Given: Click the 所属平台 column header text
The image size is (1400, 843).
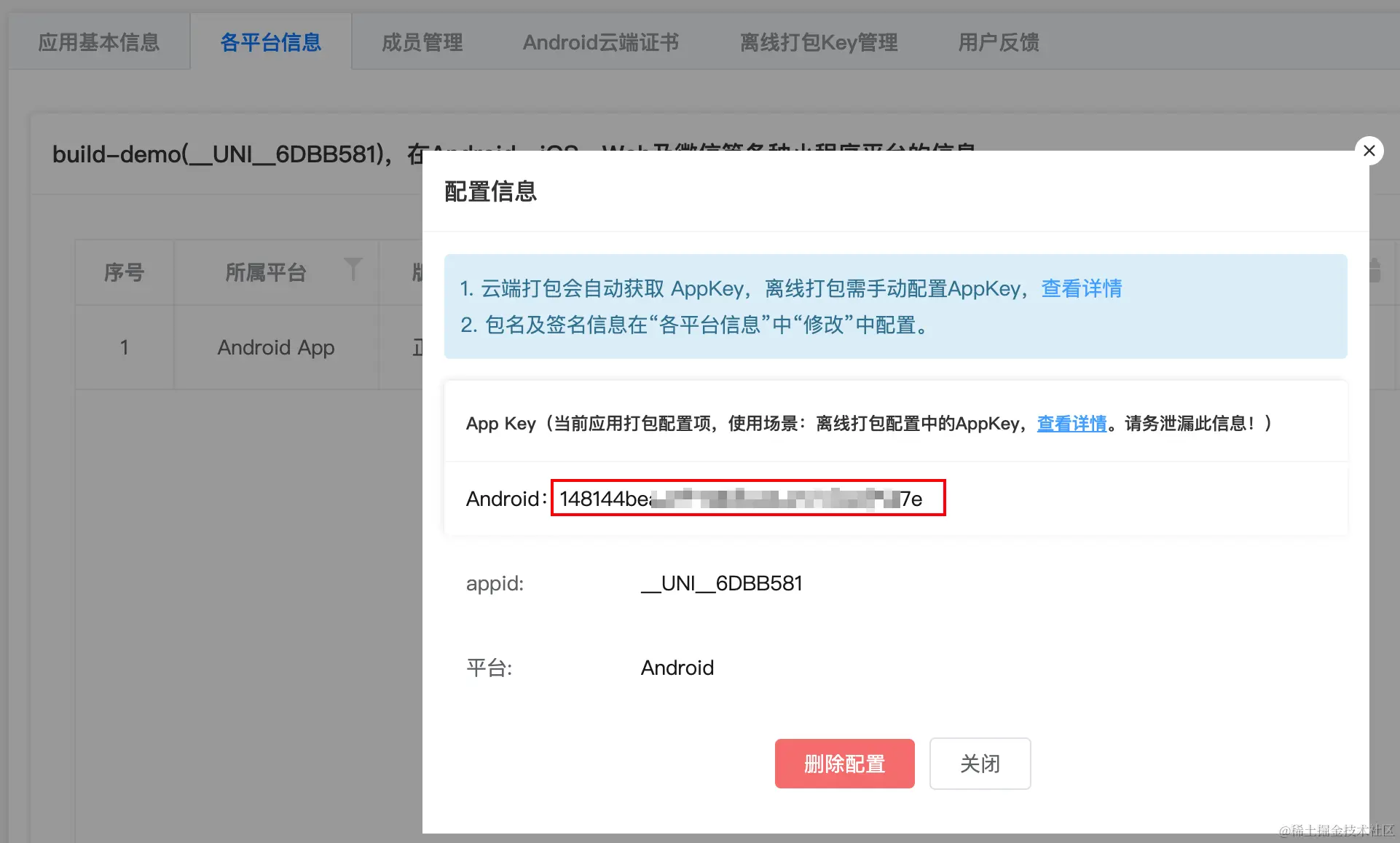Looking at the screenshot, I should 265,272.
